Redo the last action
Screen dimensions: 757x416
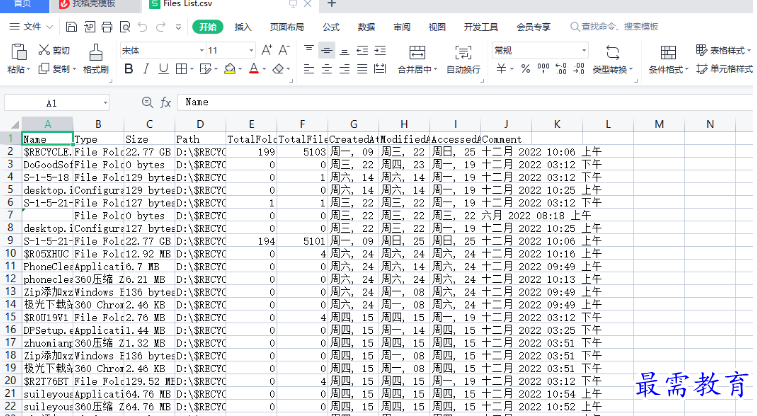pos(161,27)
